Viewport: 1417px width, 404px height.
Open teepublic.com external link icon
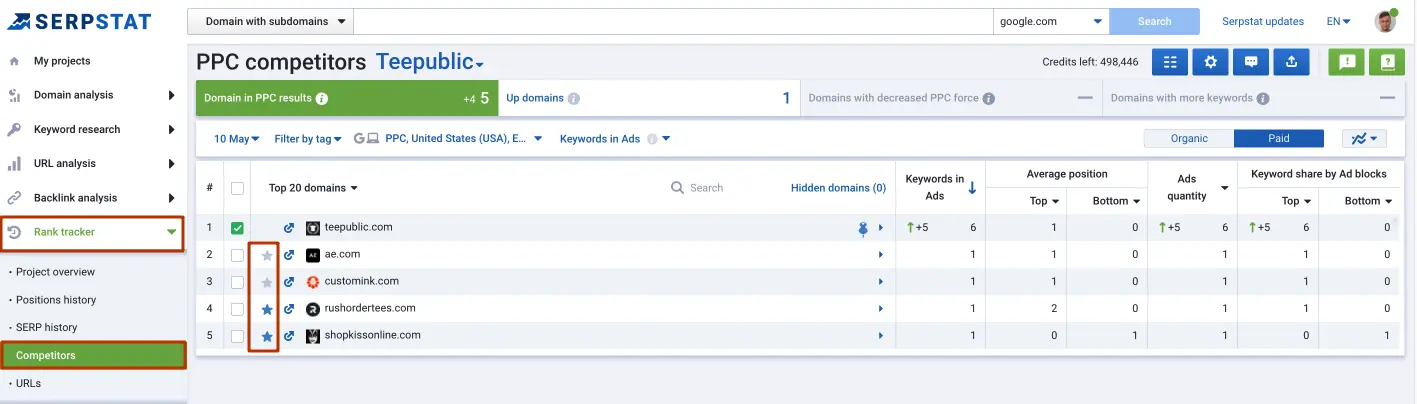(x=289, y=228)
